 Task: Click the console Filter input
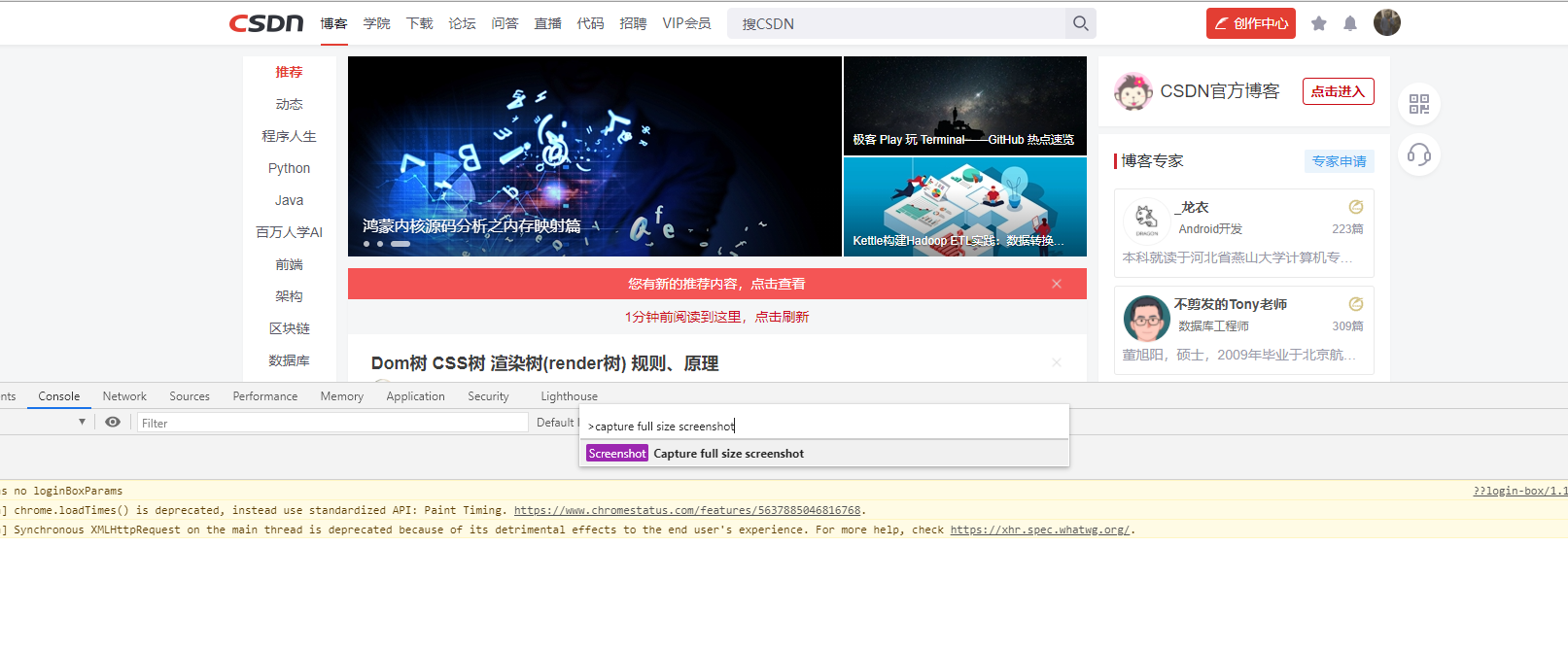(x=331, y=423)
